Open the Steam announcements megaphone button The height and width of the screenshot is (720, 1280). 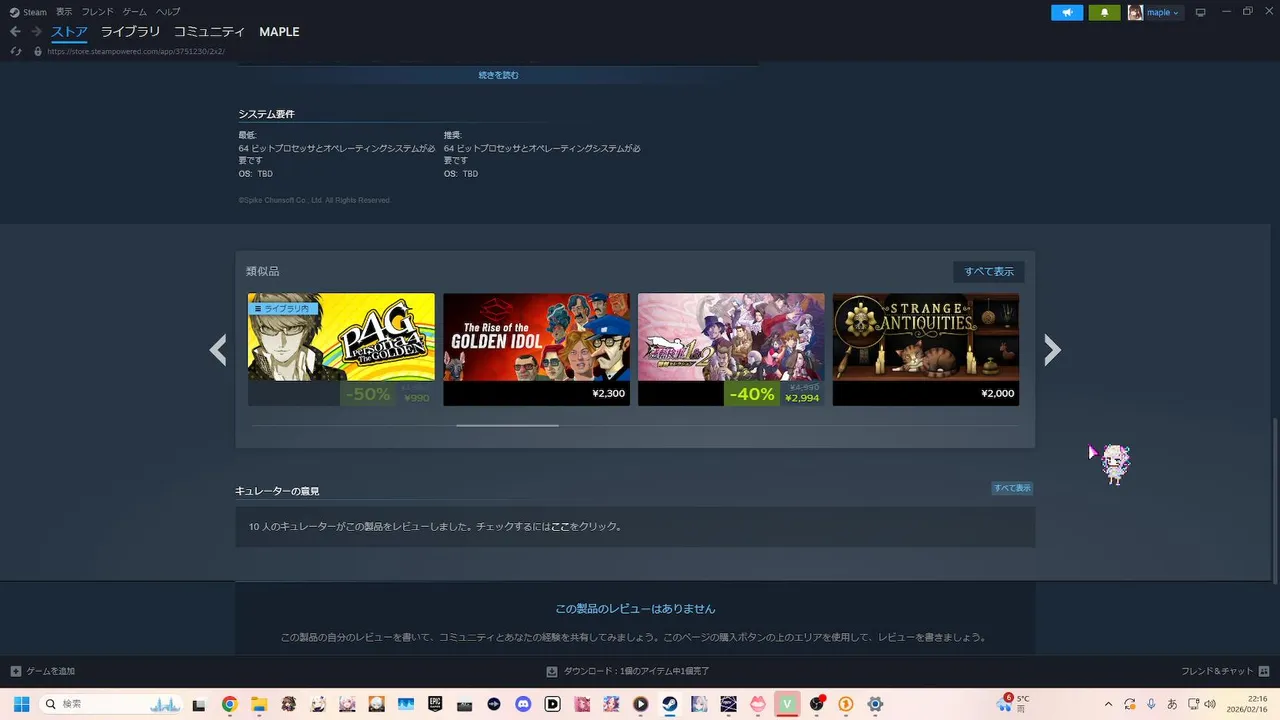pos(1067,12)
